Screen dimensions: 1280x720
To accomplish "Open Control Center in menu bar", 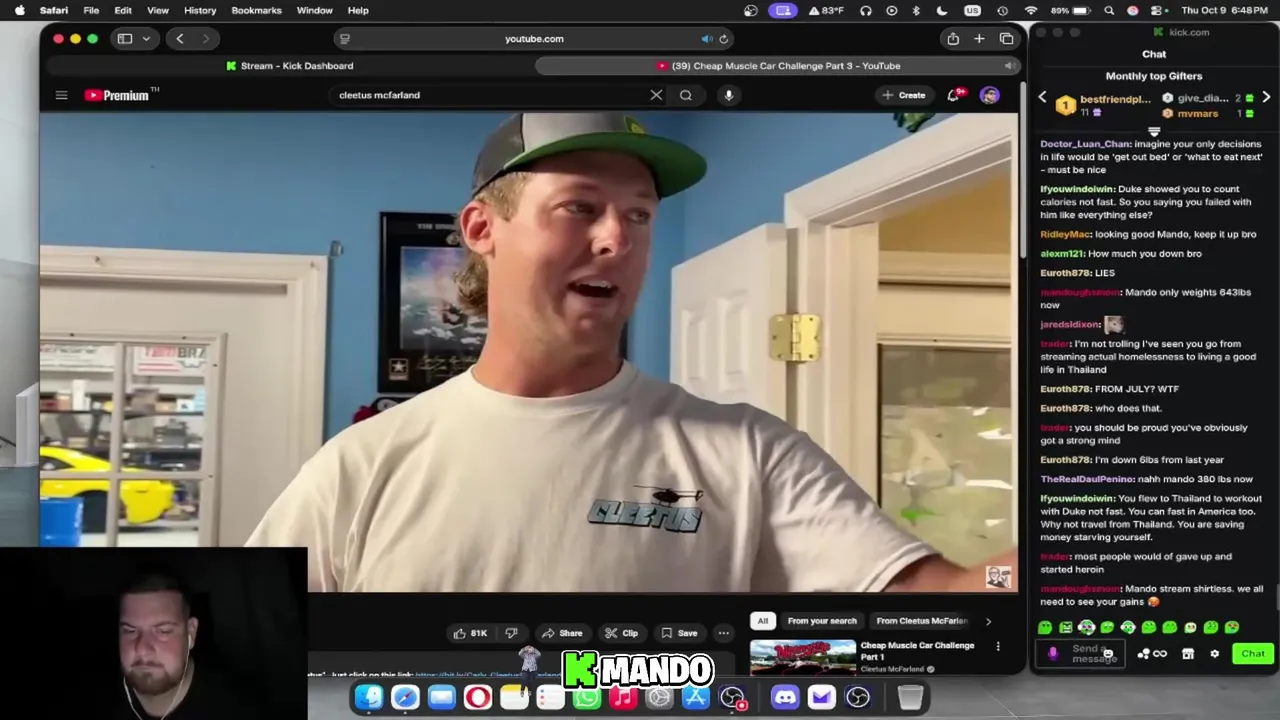I will pyautogui.click(x=1156, y=10).
